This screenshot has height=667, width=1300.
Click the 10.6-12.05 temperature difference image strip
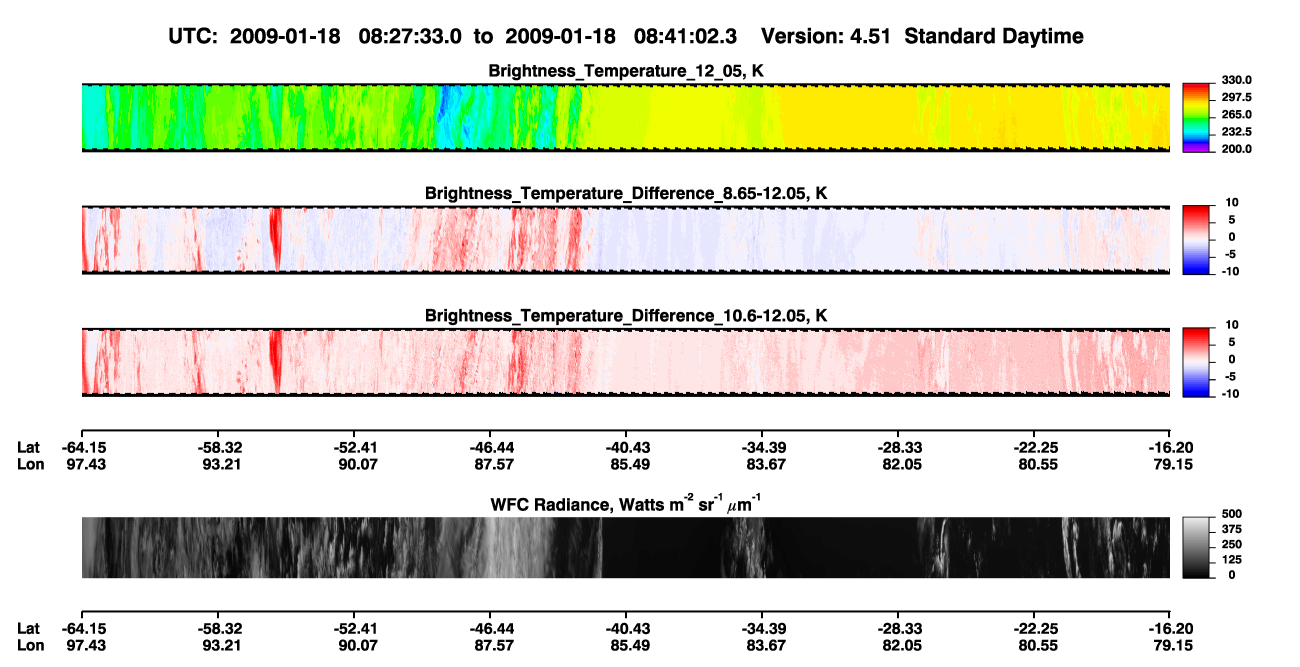tap(626, 362)
